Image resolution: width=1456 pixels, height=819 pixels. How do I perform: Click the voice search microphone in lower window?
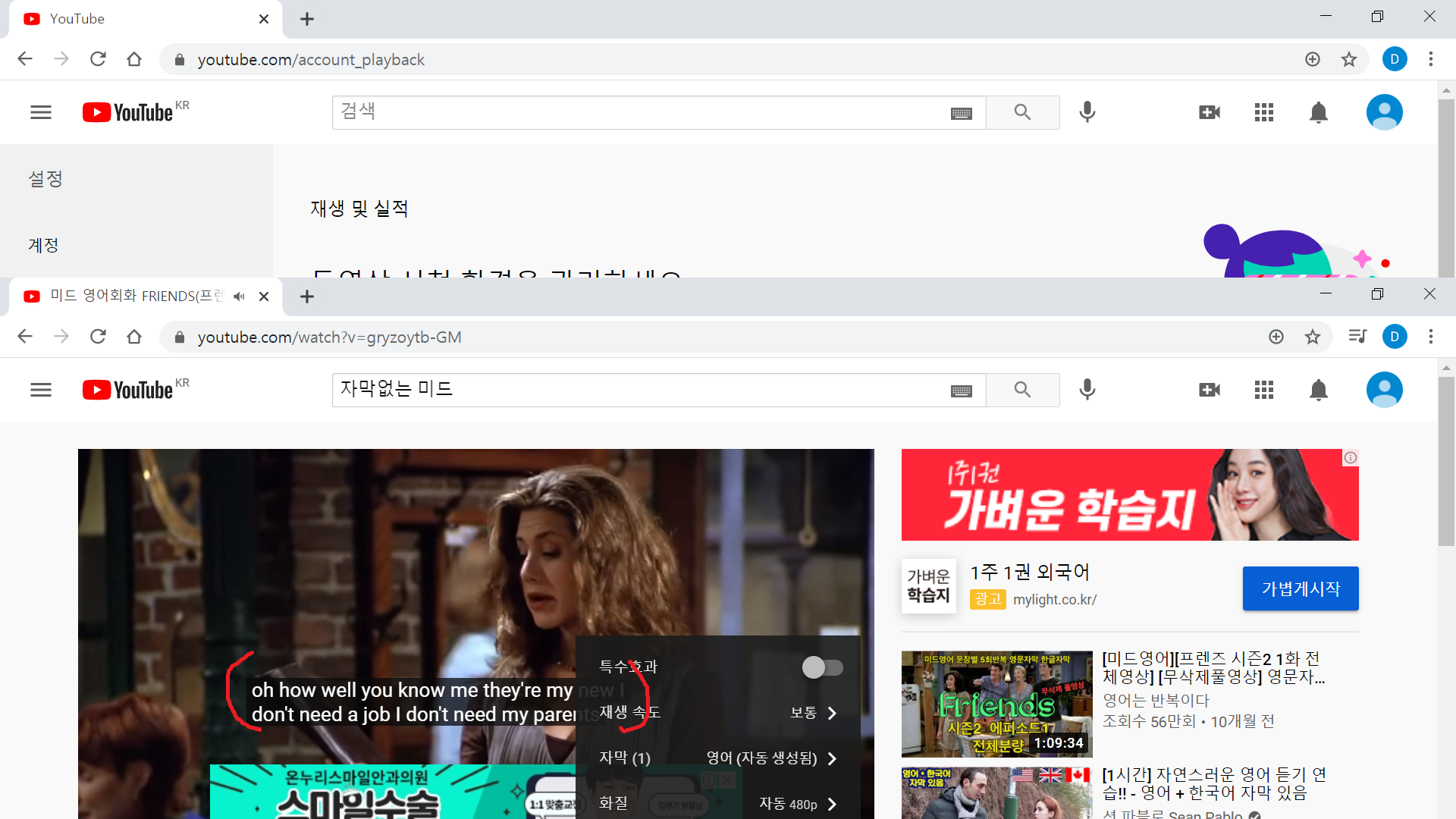pyautogui.click(x=1087, y=390)
